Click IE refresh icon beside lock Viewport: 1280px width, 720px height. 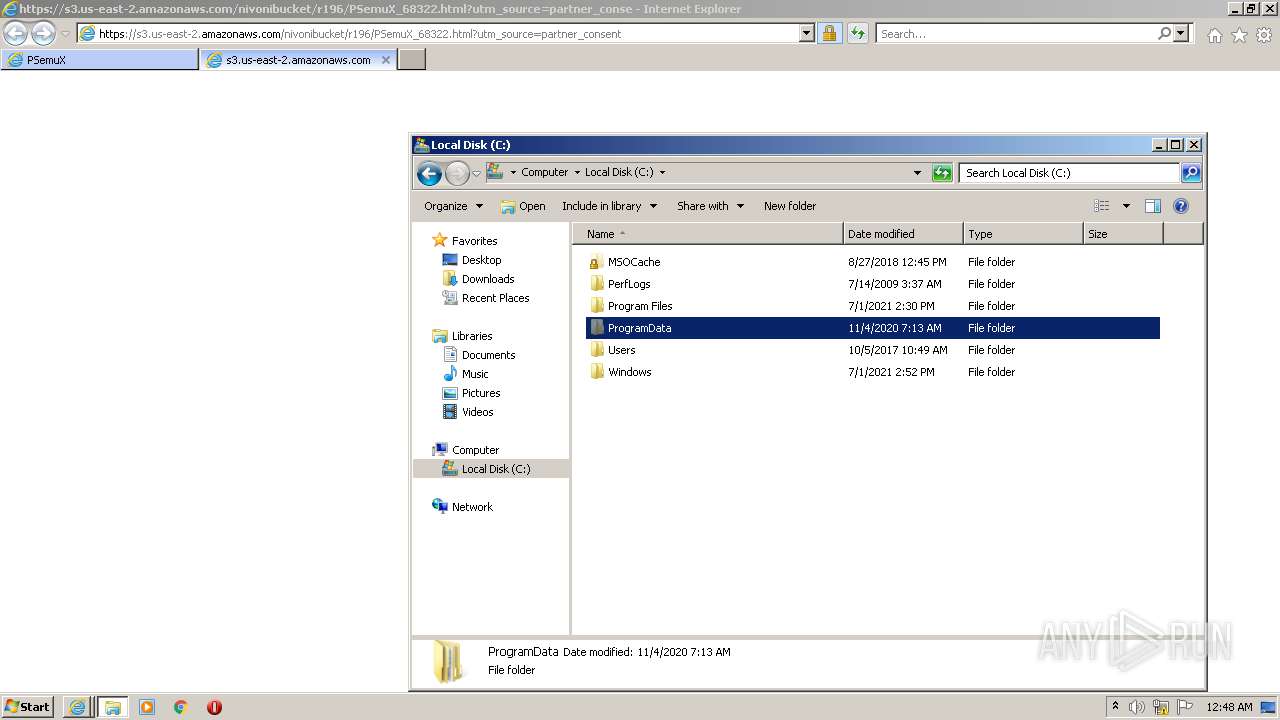click(857, 34)
